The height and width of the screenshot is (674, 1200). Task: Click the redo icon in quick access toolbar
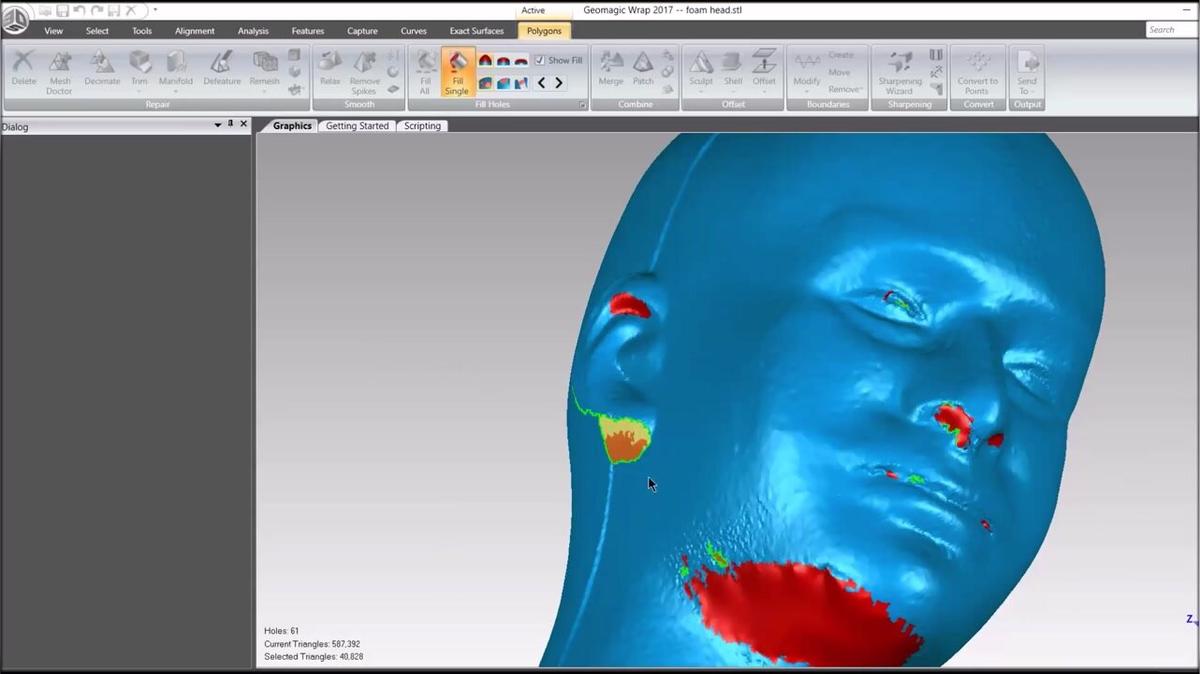pos(96,10)
